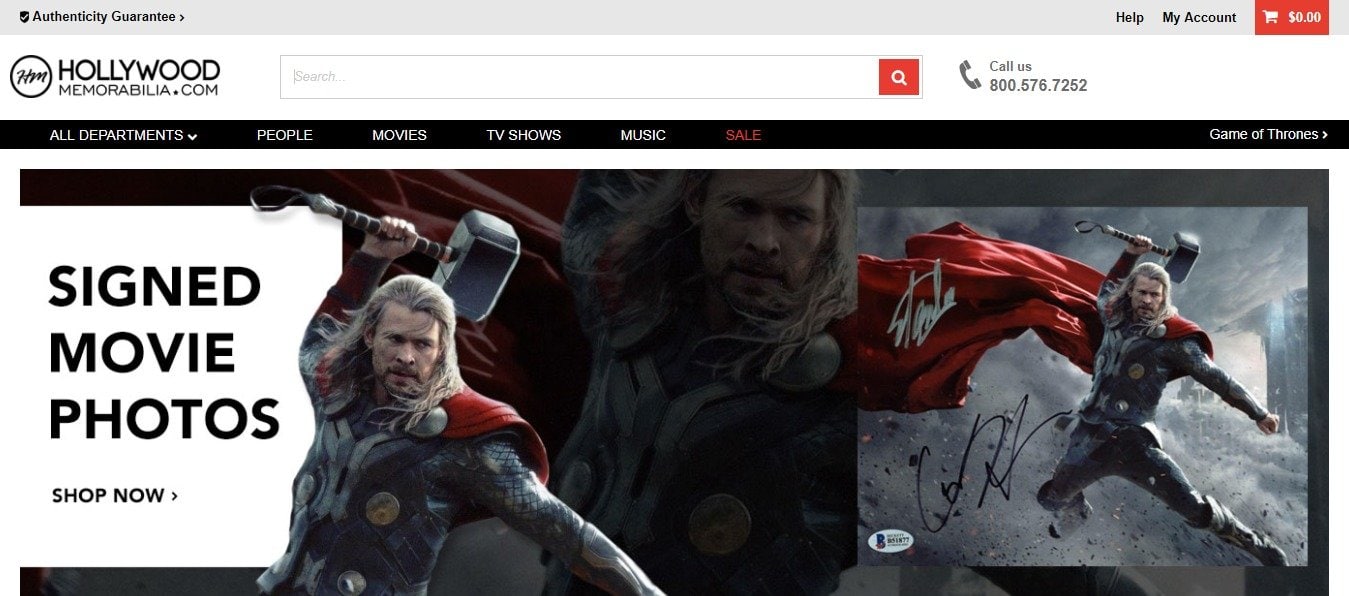Go to My Account
Screen dimensions: 1349x596
point(1199,17)
